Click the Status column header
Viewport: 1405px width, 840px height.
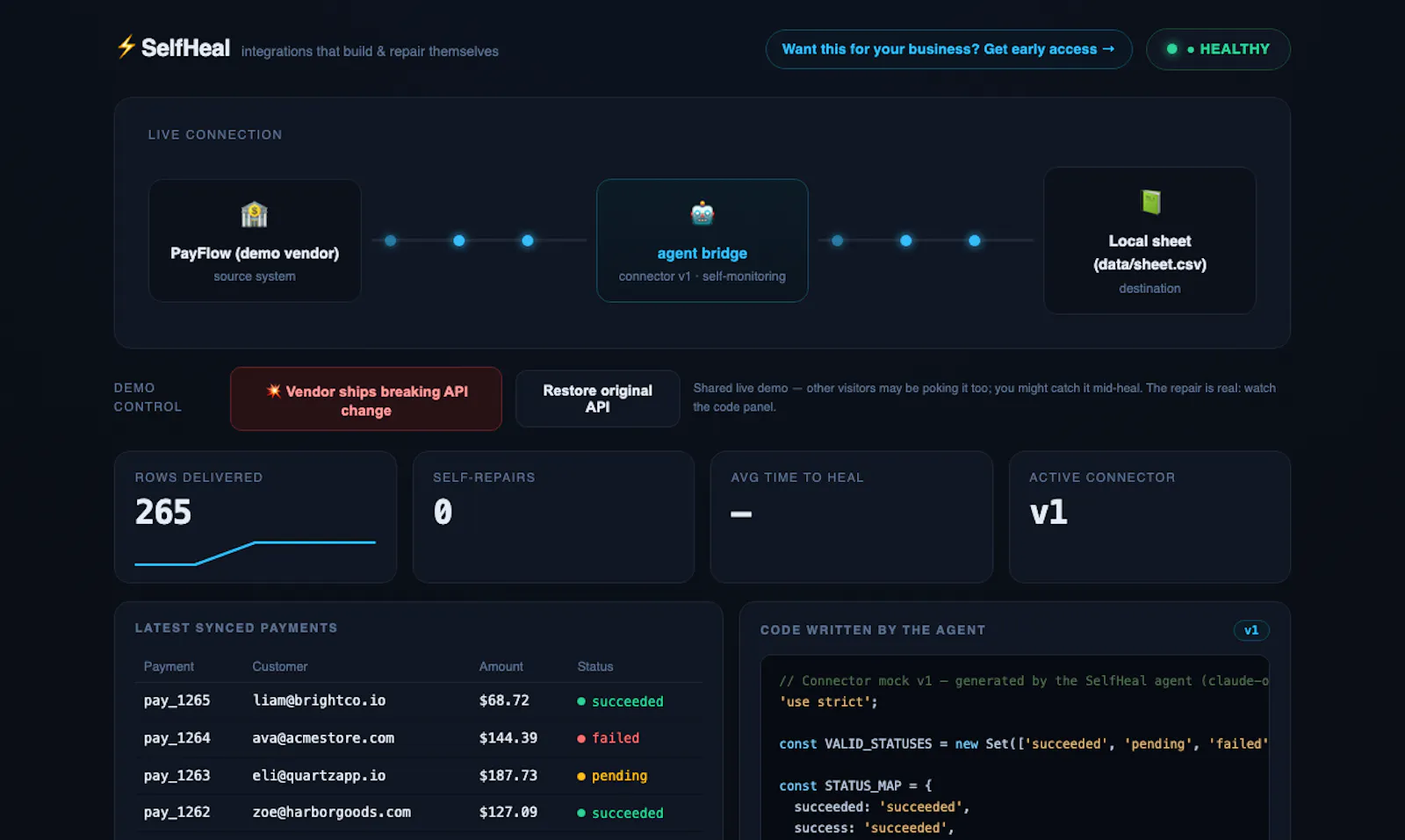[595, 666]
